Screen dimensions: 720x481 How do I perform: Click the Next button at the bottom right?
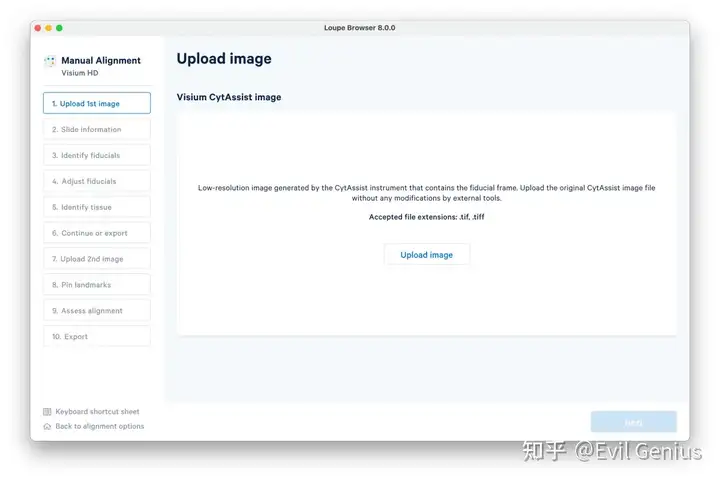pos(634,422)
